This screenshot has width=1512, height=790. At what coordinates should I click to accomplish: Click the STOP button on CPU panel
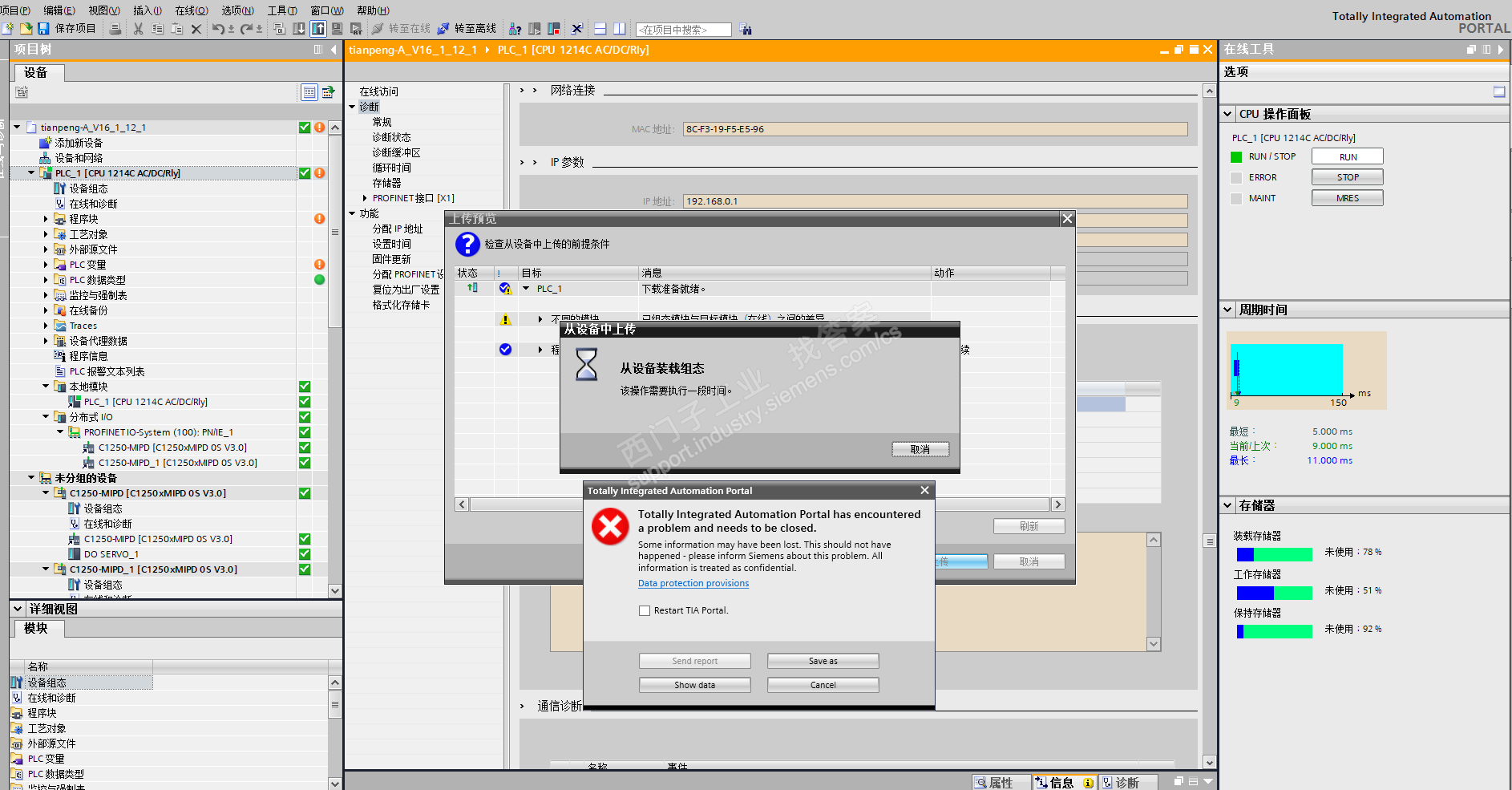[x=1348, y=177]
